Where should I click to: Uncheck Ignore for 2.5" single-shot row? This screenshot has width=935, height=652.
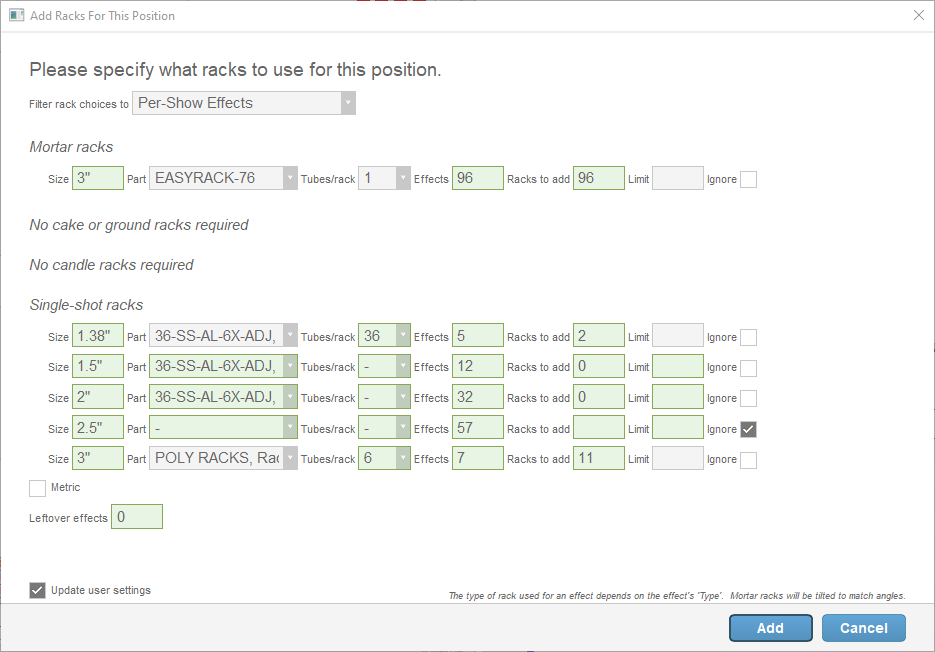(748, 429)
